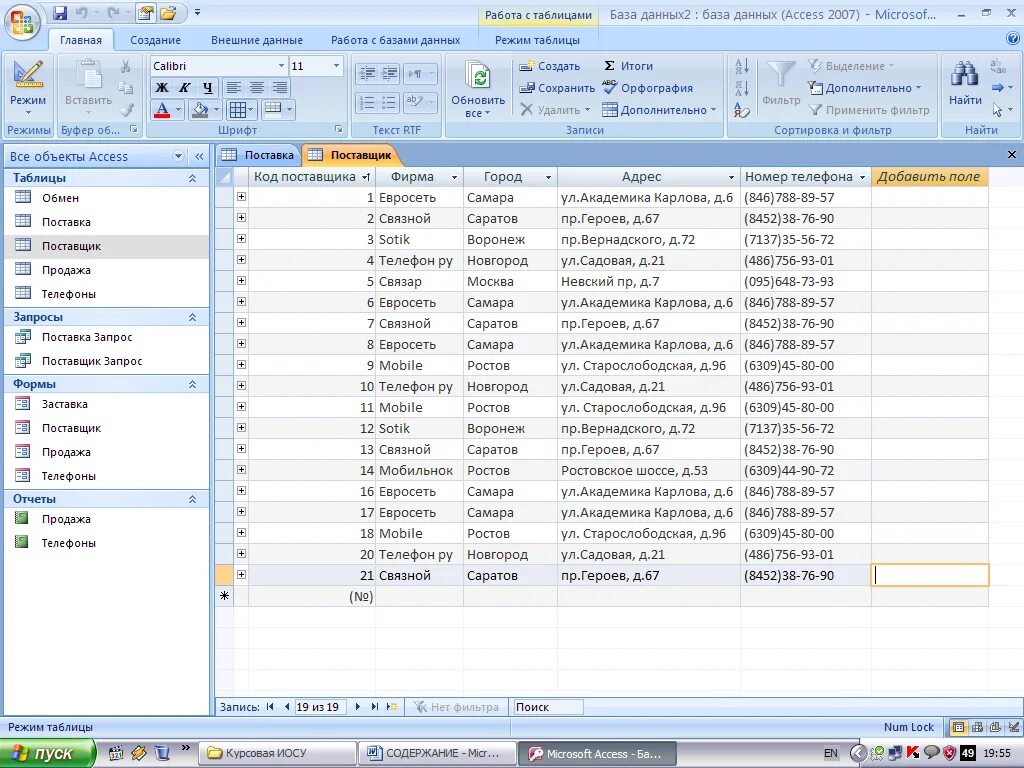
Task: Collapse the navigation pane chevron
Action: (199, 156)
